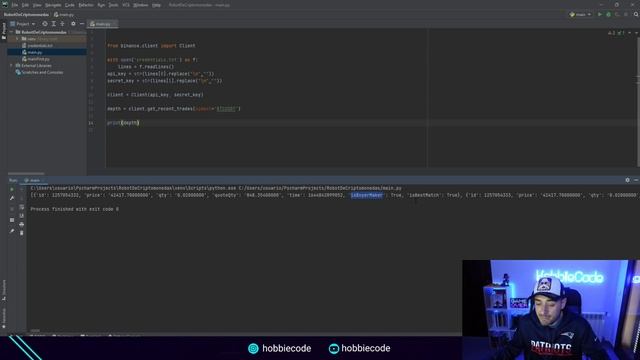The height and width of the screenshot is (360, 640).
Task: Open the File menu
Action: click(15, 5)
